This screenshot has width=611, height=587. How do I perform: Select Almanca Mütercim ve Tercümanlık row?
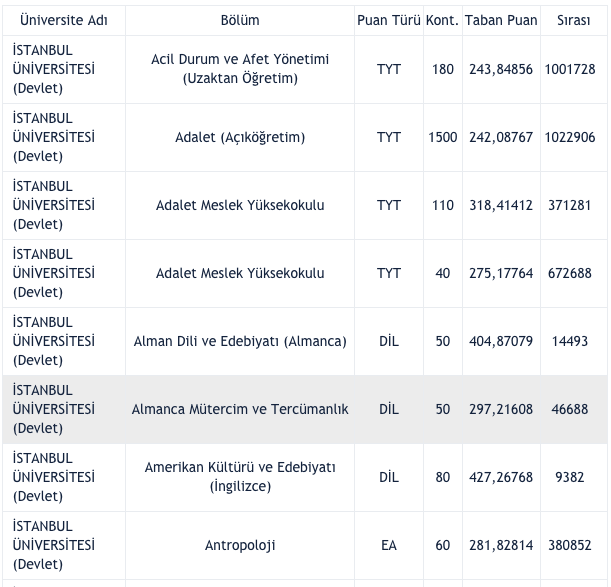click(240, 409)
